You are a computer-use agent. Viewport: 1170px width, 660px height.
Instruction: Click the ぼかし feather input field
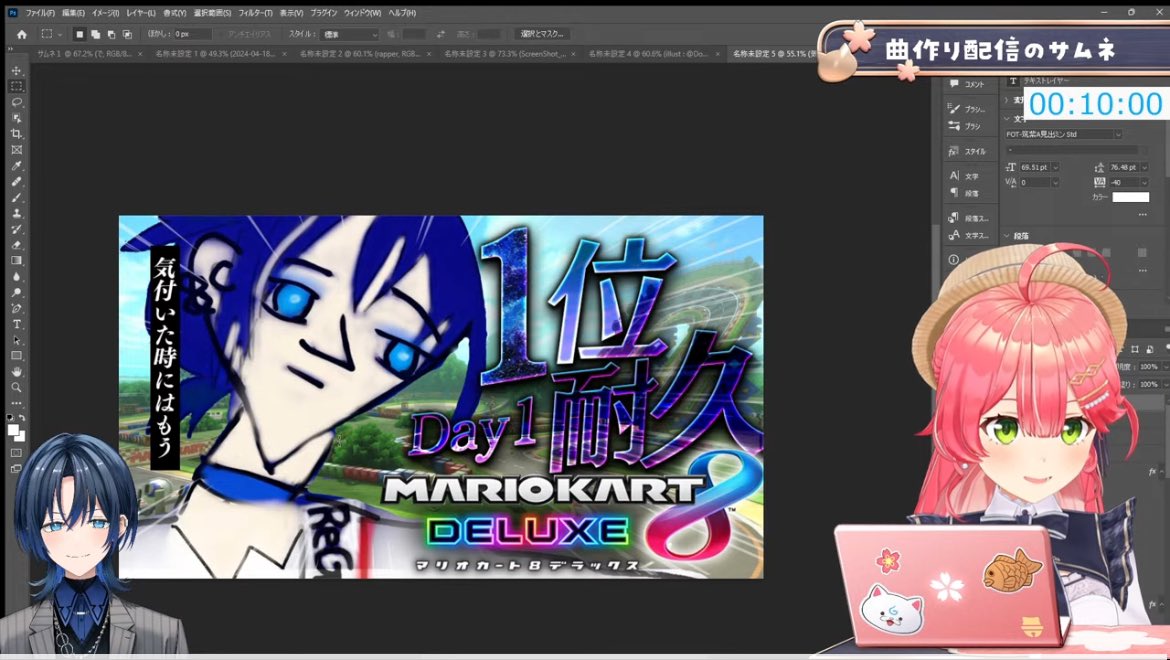click(193, 34)
